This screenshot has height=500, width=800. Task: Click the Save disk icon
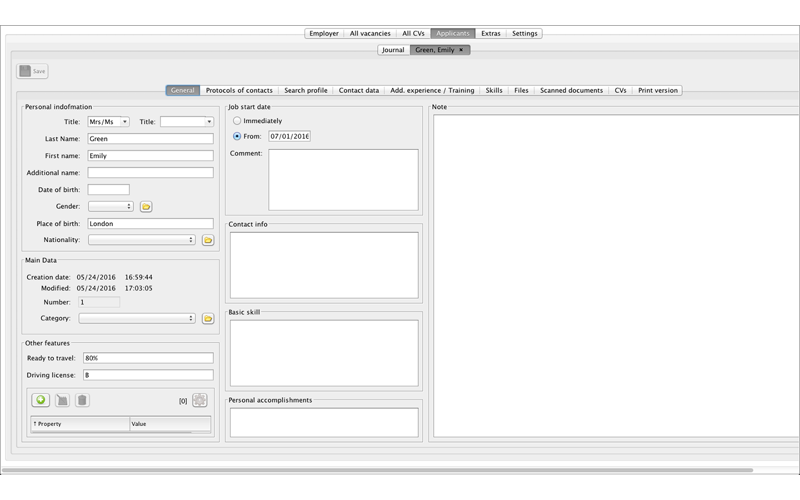point(25,71)
